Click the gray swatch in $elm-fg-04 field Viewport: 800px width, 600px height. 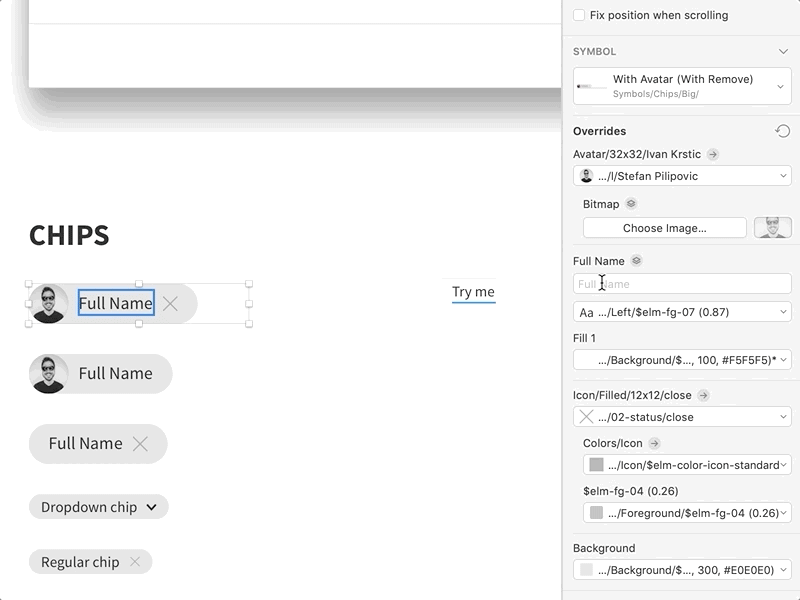click(x=596, y=513)
